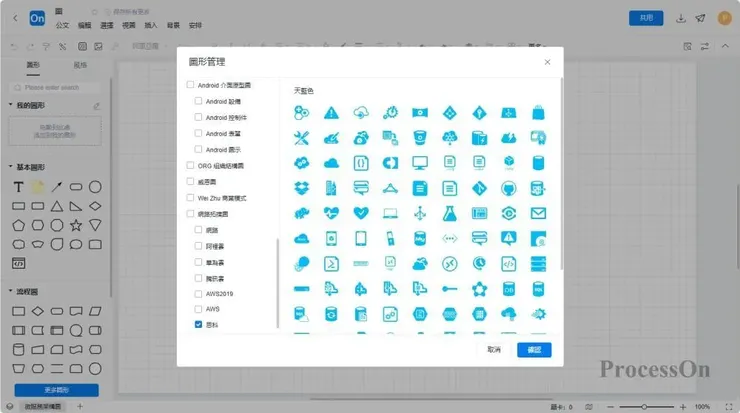Select the bucket icon

pos(420,138)
